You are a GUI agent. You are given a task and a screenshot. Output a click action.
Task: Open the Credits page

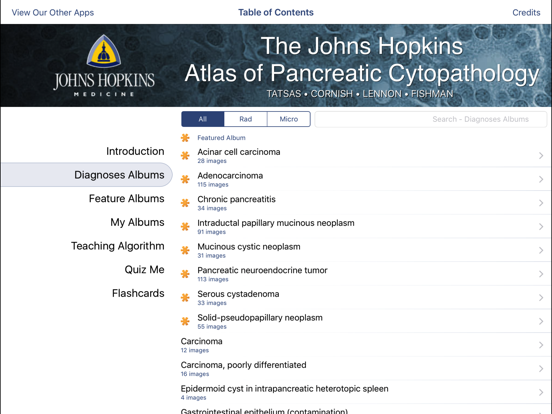(x=526, y=12)
